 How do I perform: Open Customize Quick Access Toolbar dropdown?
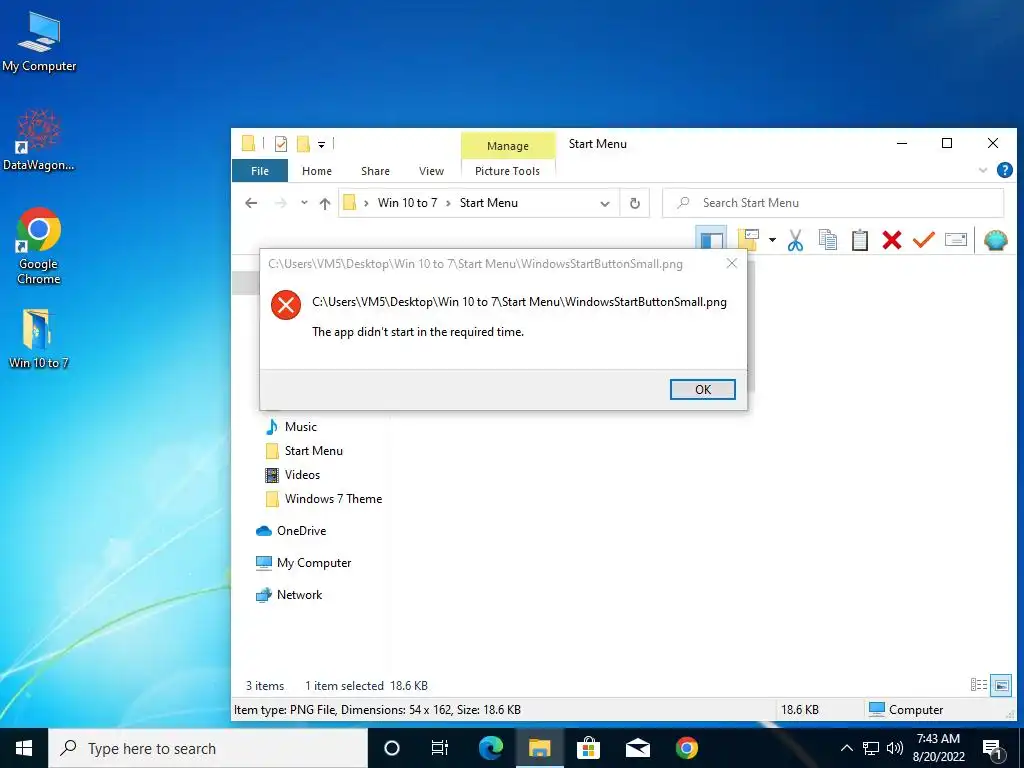pyautogui.click(x=321, y=144)
